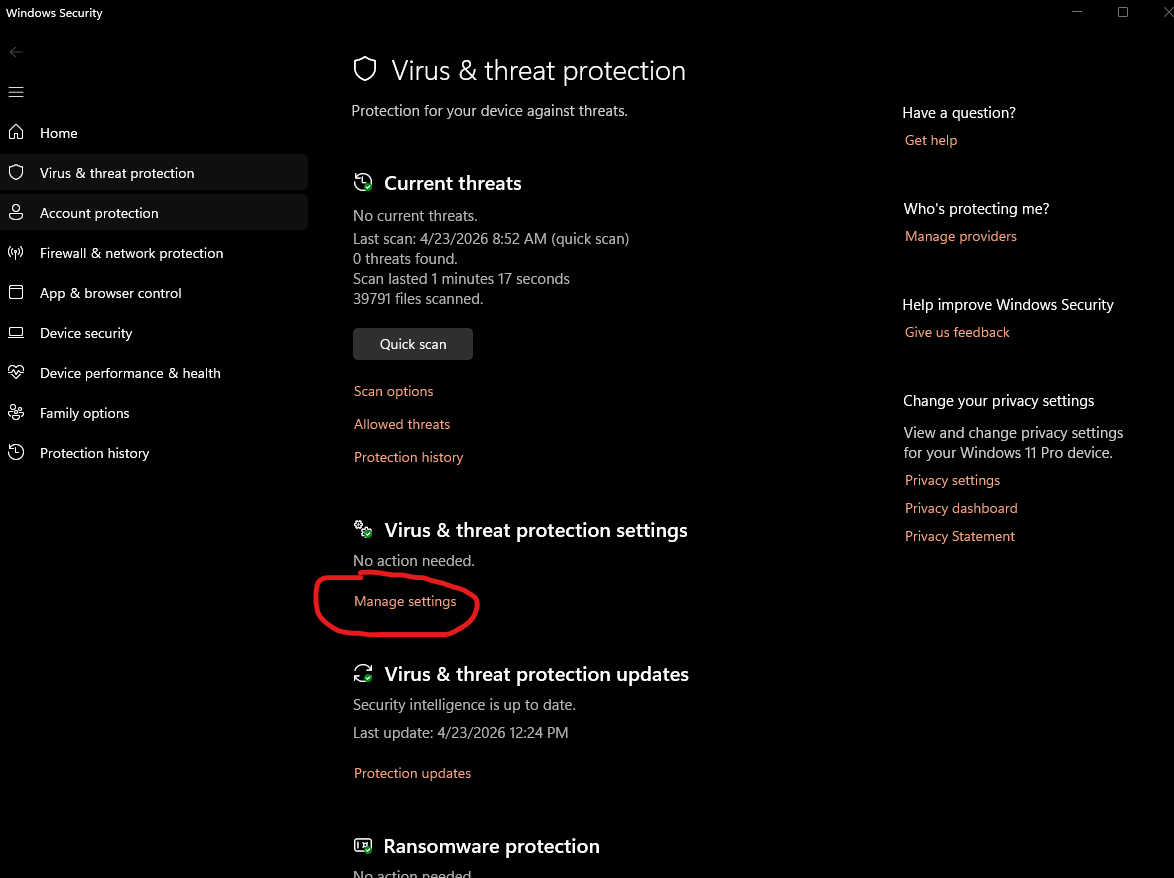Viewport: 1174px width, 878px height.
Task: Open the Privacy dashboard link
Action: point(961,508)
